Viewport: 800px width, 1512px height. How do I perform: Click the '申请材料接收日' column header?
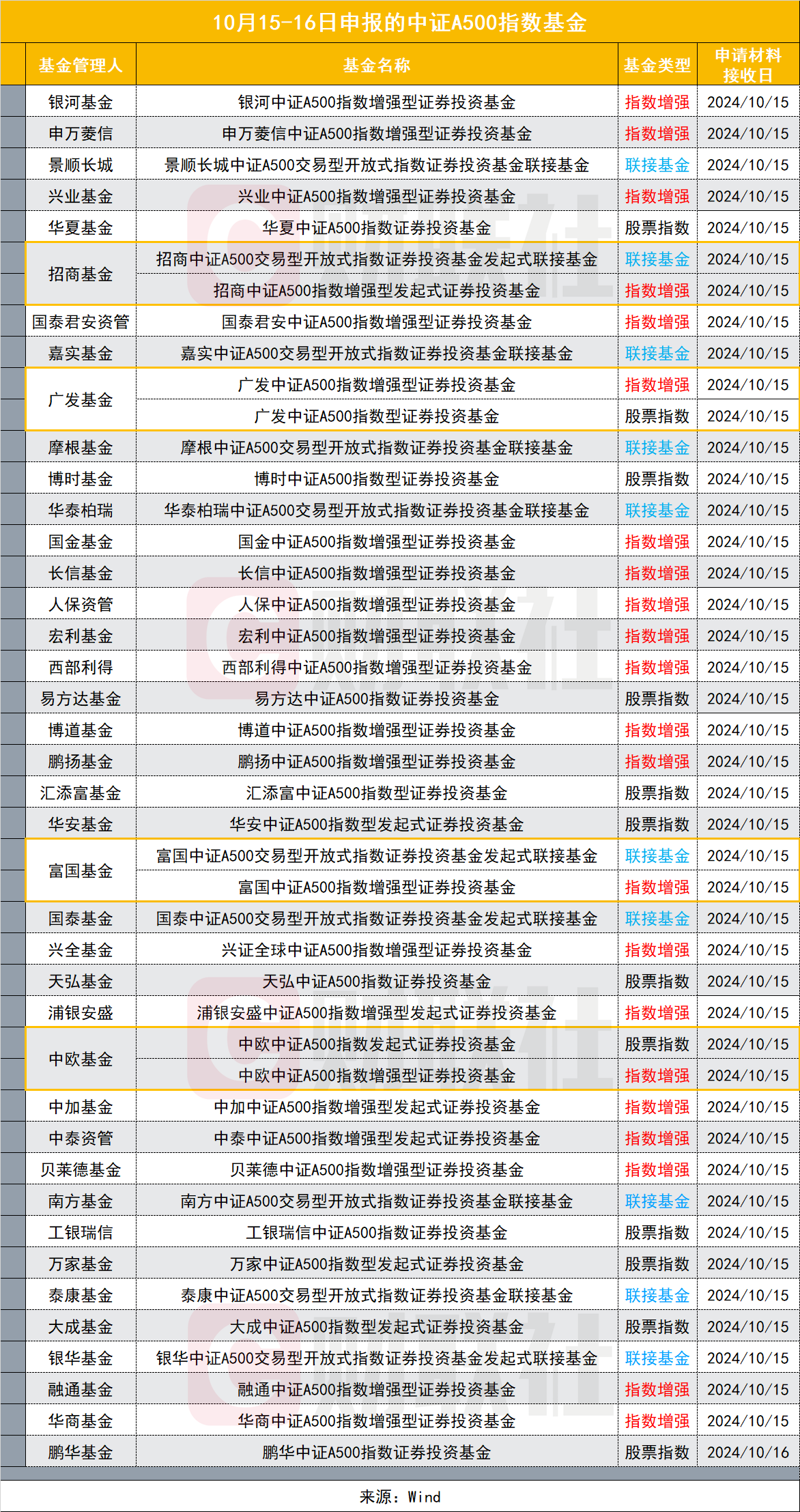pos(748,65)
